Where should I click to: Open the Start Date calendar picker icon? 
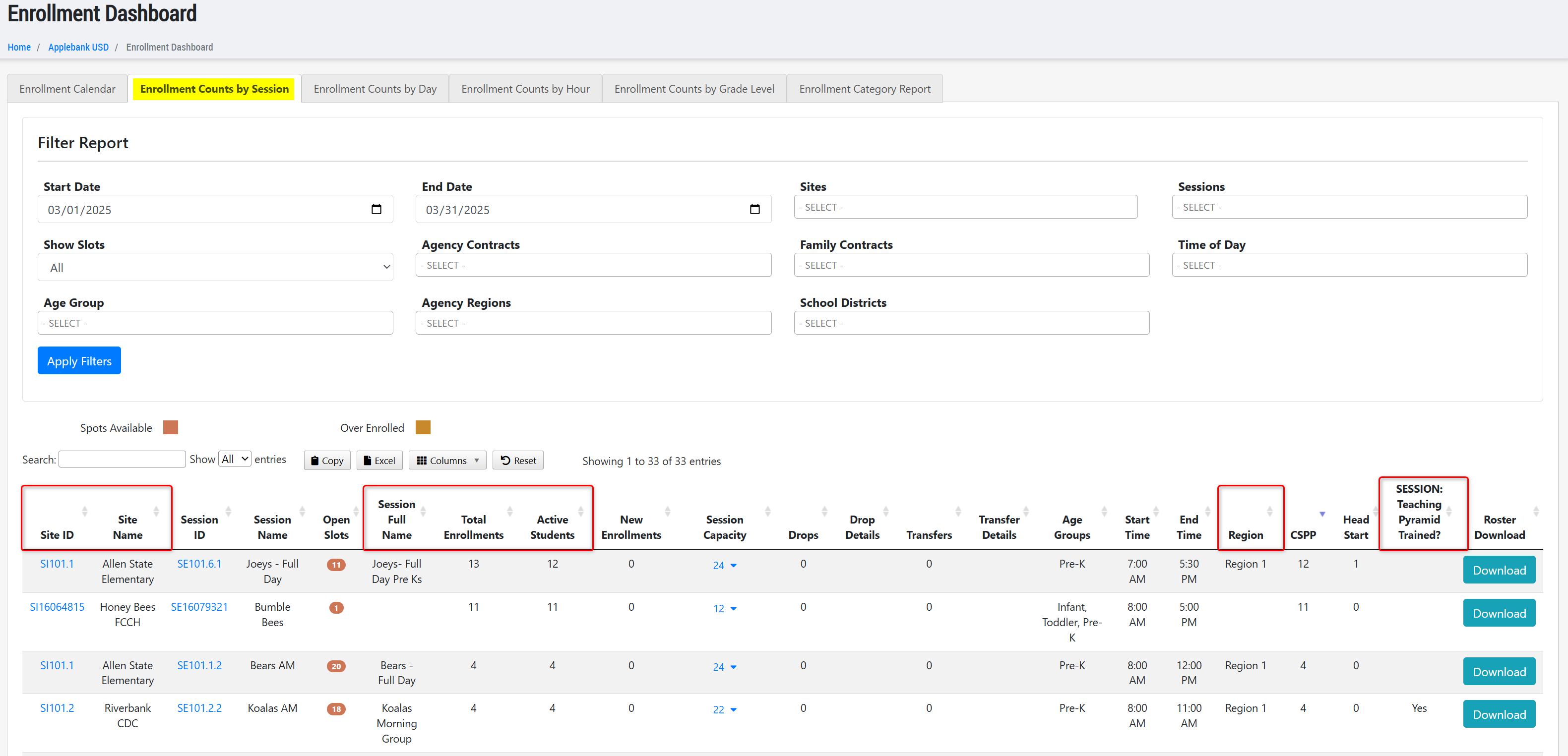376,209
